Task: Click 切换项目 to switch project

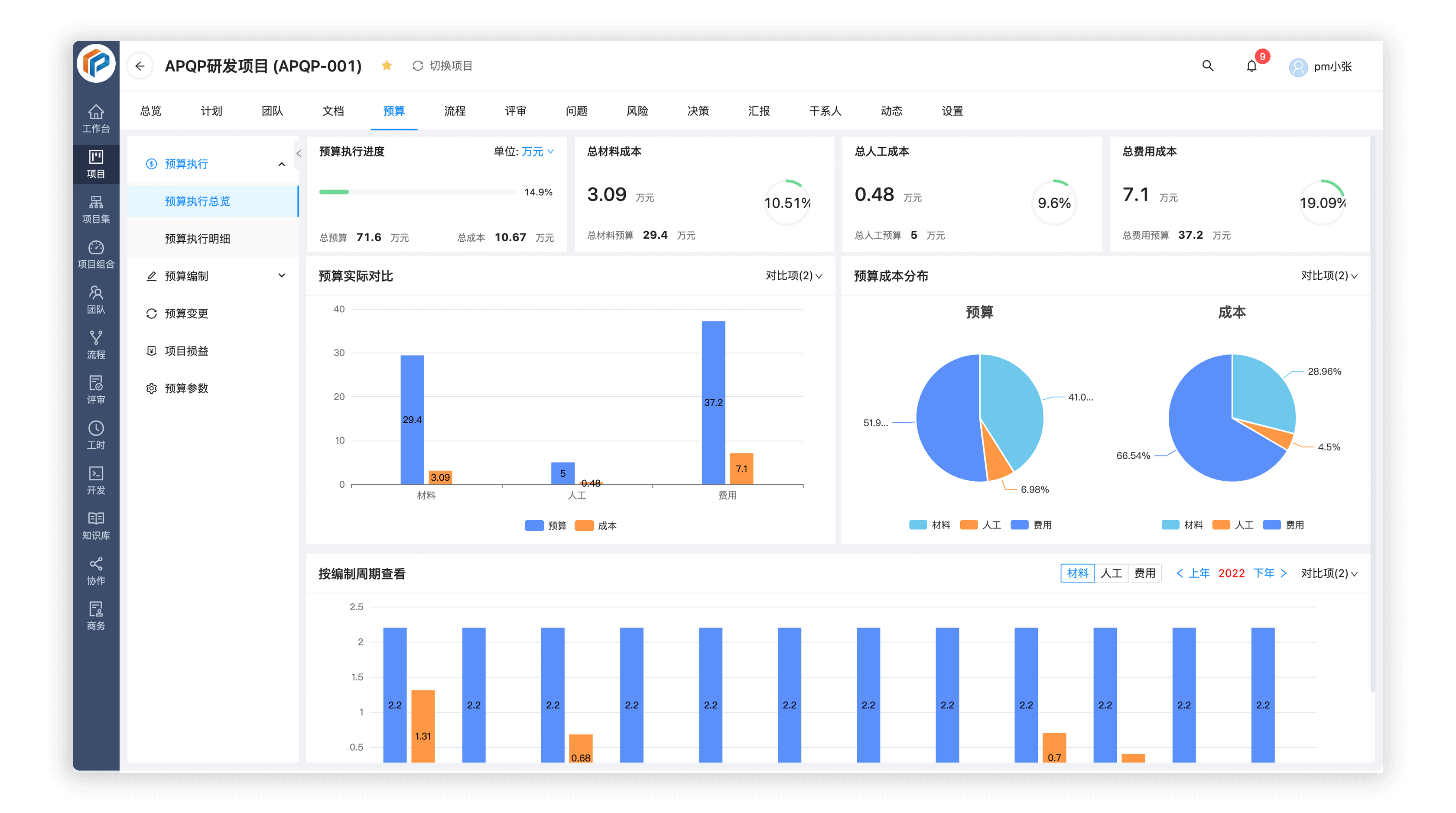Action: pos(442,65)
